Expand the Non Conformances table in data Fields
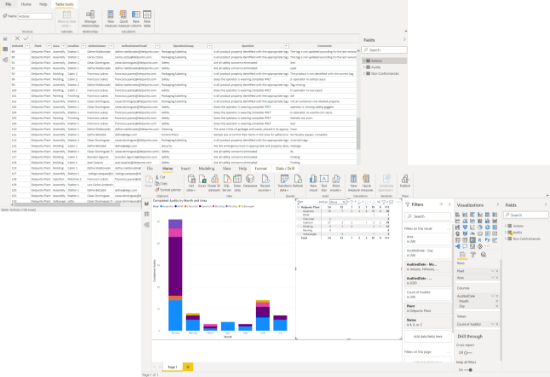 (364, 74)
